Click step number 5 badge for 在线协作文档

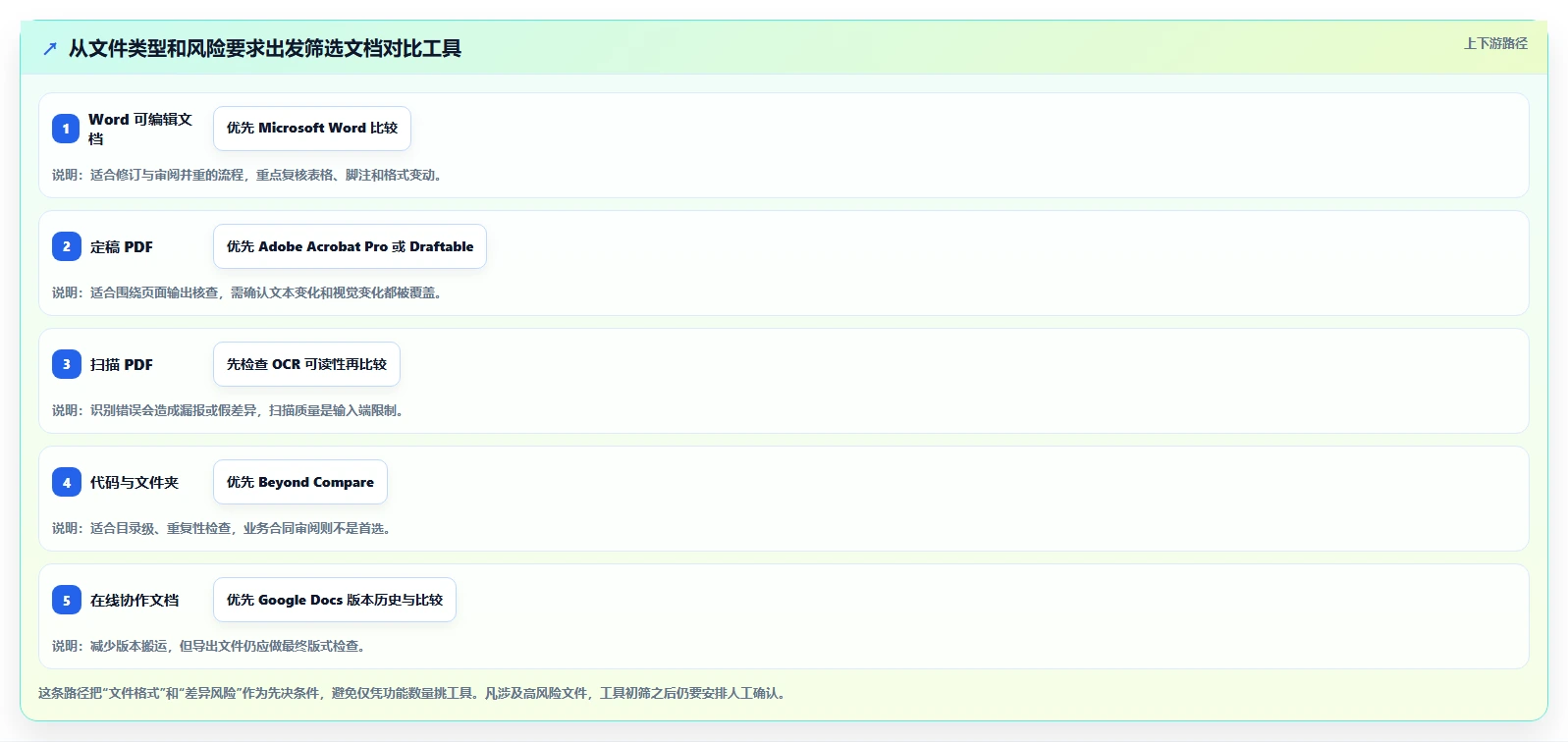[66, 600]
